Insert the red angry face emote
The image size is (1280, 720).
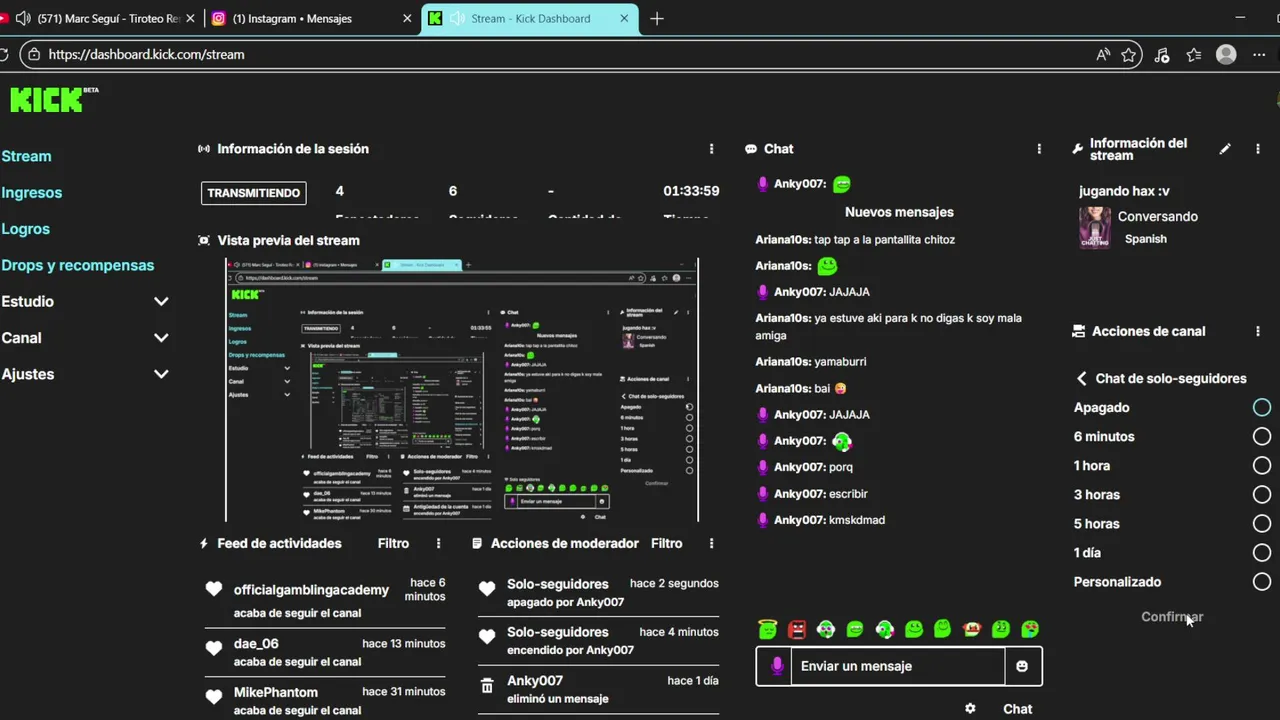click(797, 629)
